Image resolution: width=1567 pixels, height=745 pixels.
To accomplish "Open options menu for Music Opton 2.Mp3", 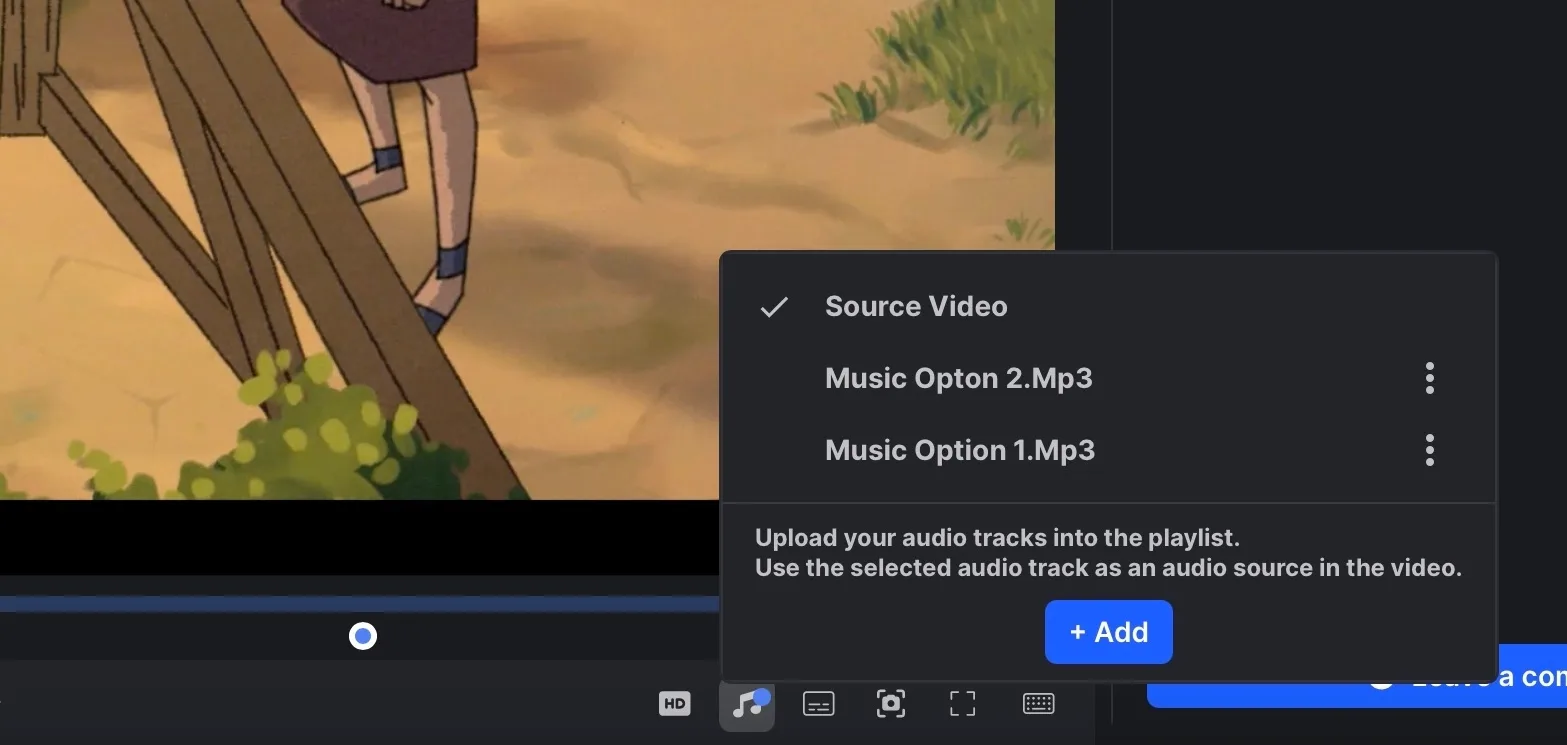I will (x=1429, y=378).
